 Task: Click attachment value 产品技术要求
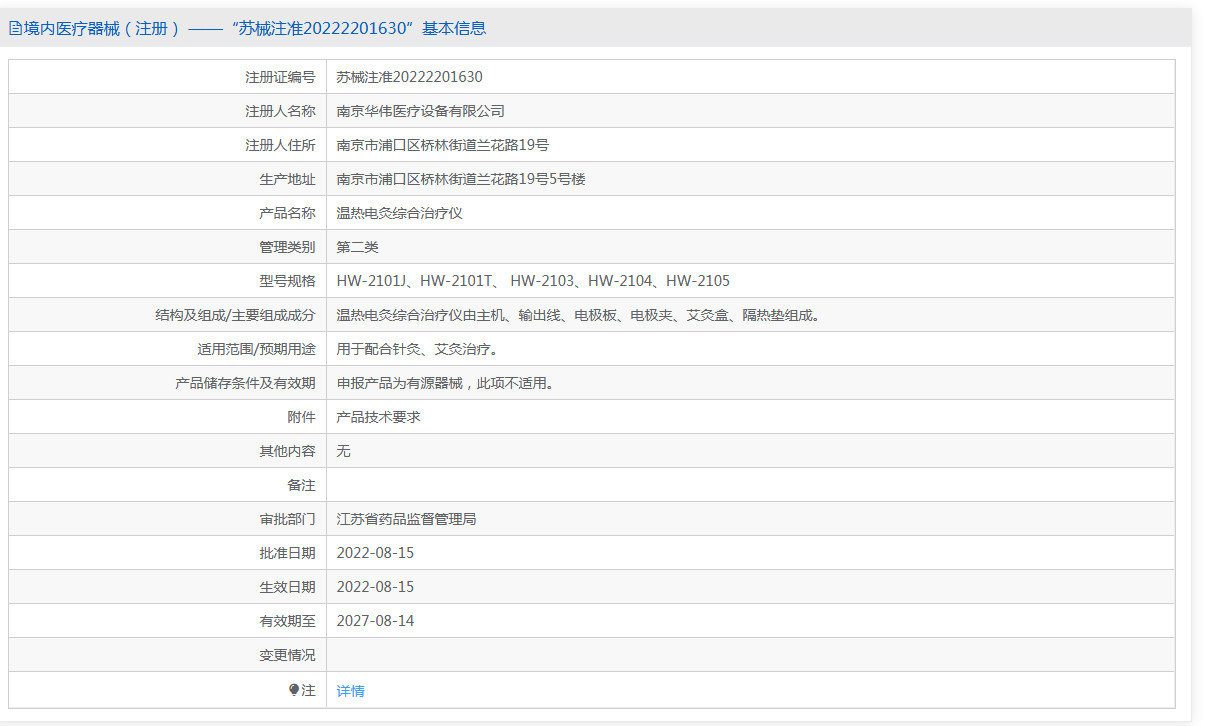tap(379, 417)
